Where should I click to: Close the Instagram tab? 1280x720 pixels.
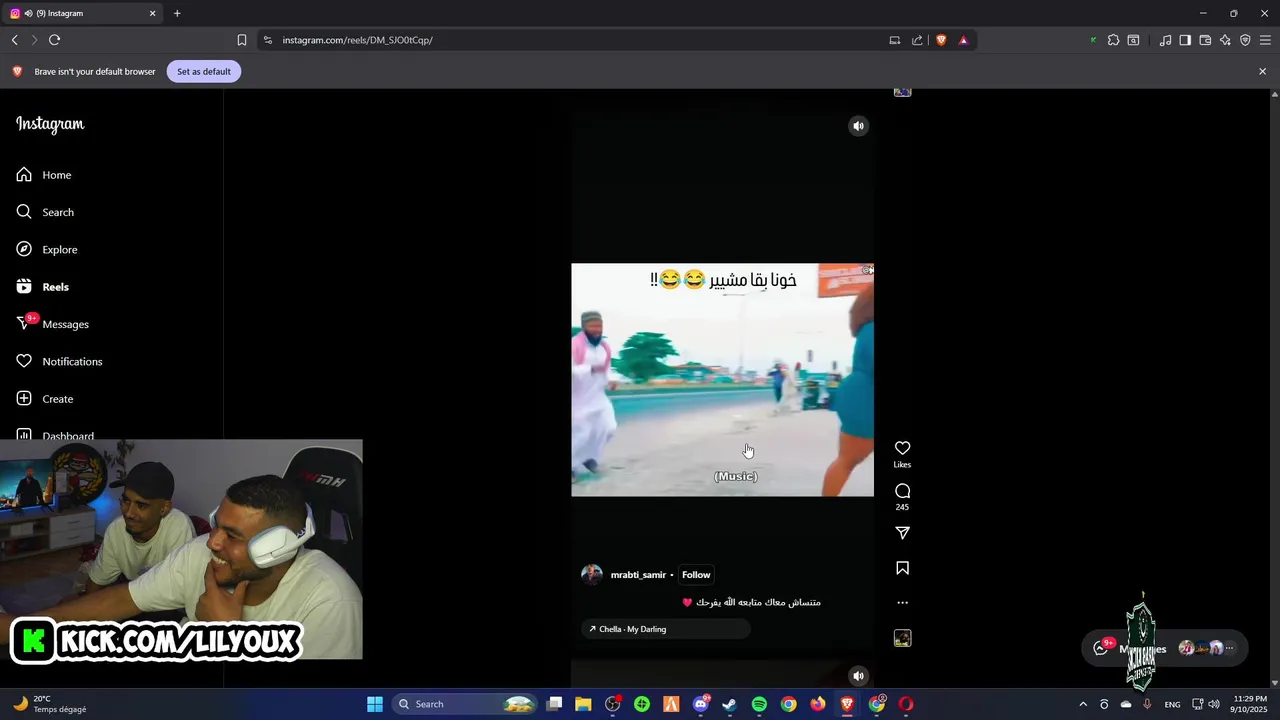pyautogui.click(x=153, y=13)
